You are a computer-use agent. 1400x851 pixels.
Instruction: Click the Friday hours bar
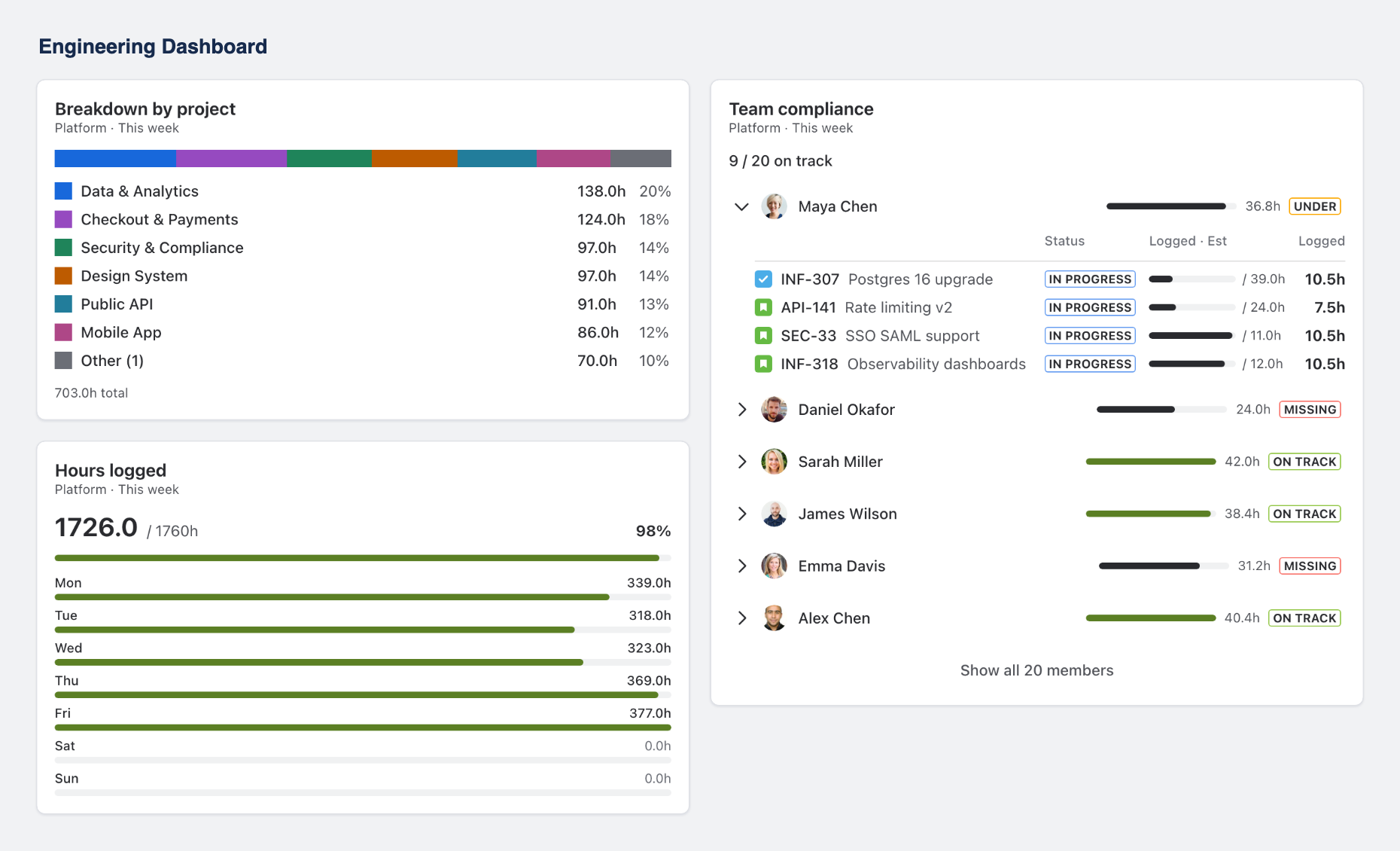pos(363,727)
